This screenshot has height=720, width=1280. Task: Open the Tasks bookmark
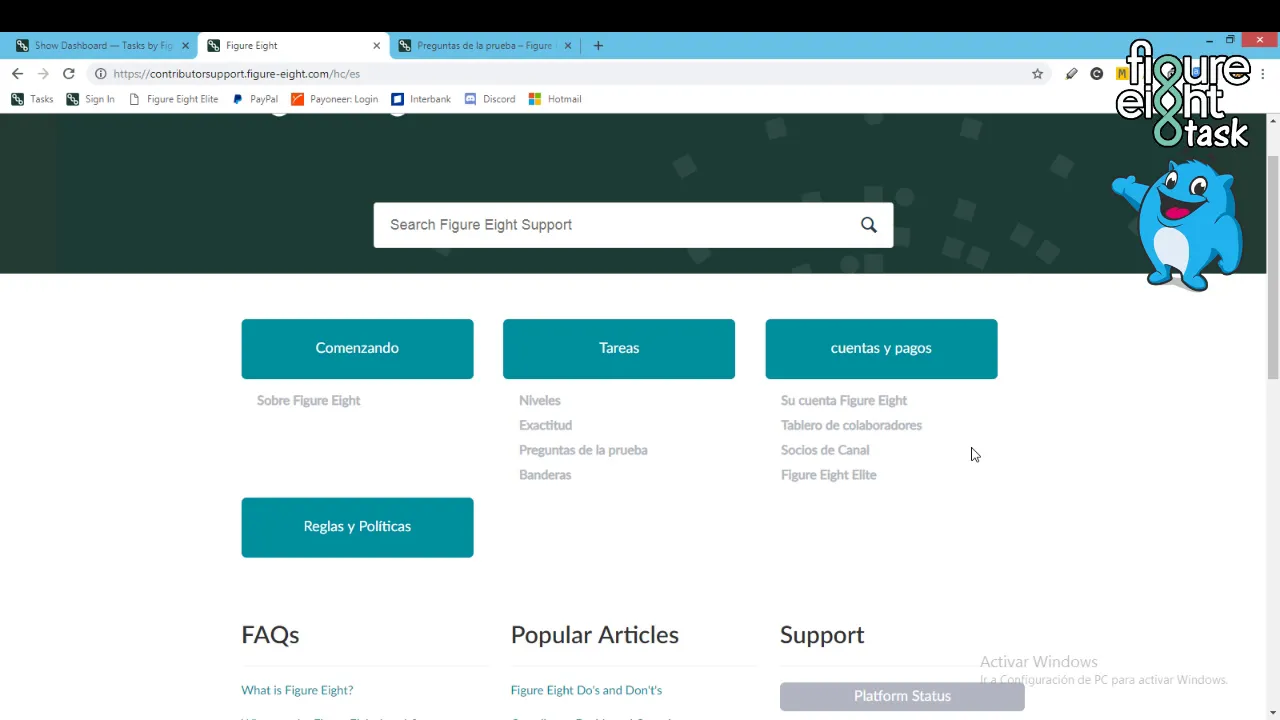coord(32,99)
